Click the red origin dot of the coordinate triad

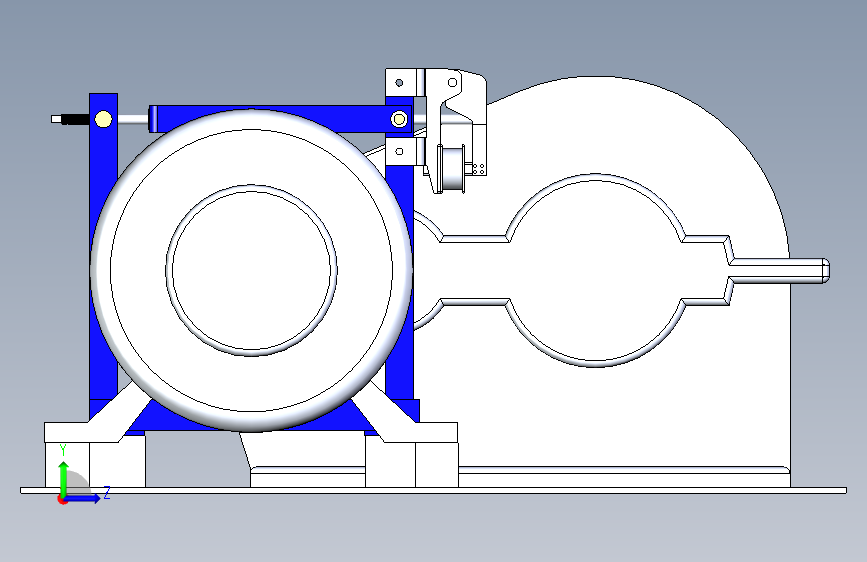pyautogui.click(x=61, y=500)
